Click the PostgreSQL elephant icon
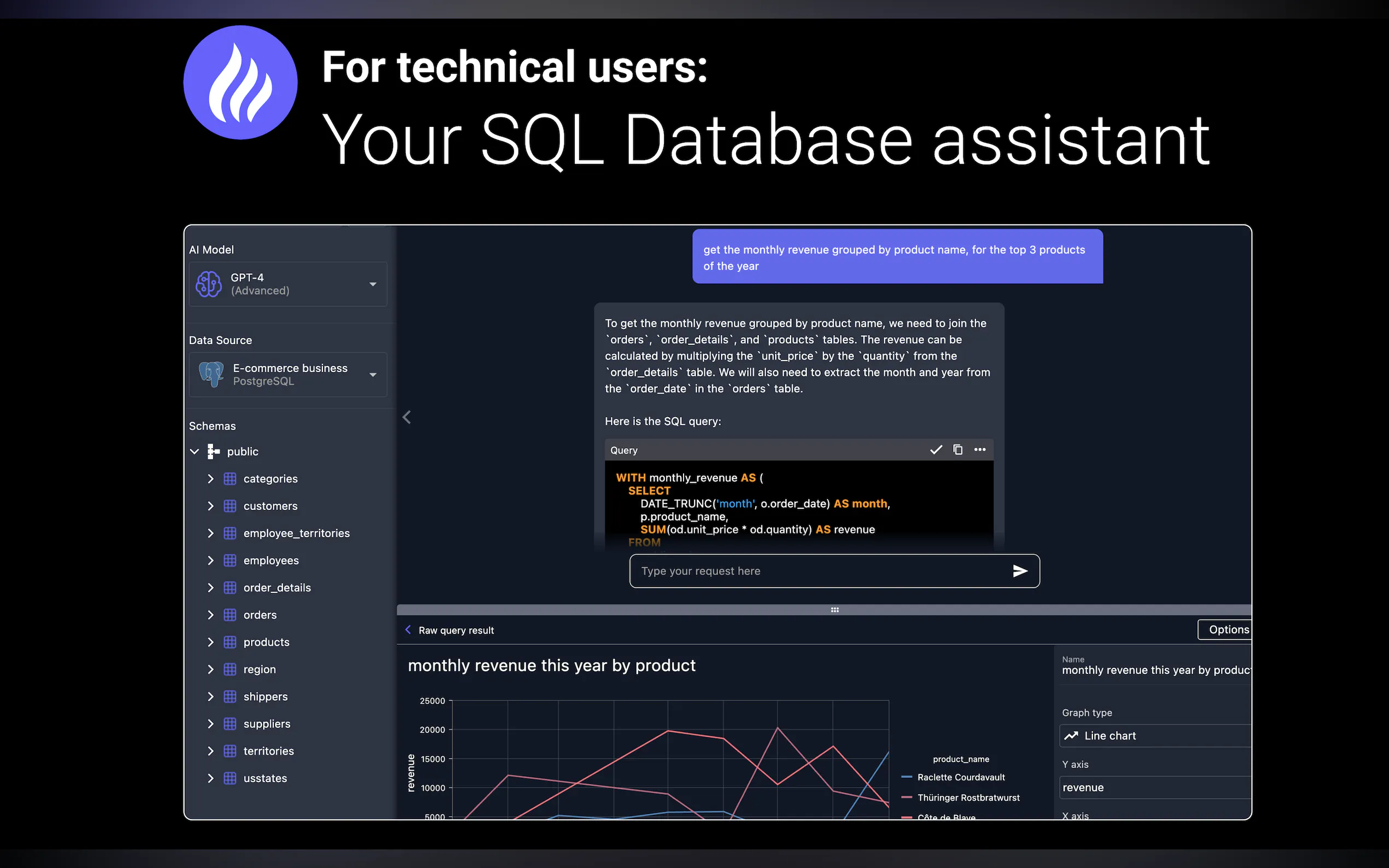Viewport: 1389px width, 868px height. pos(211,374)
